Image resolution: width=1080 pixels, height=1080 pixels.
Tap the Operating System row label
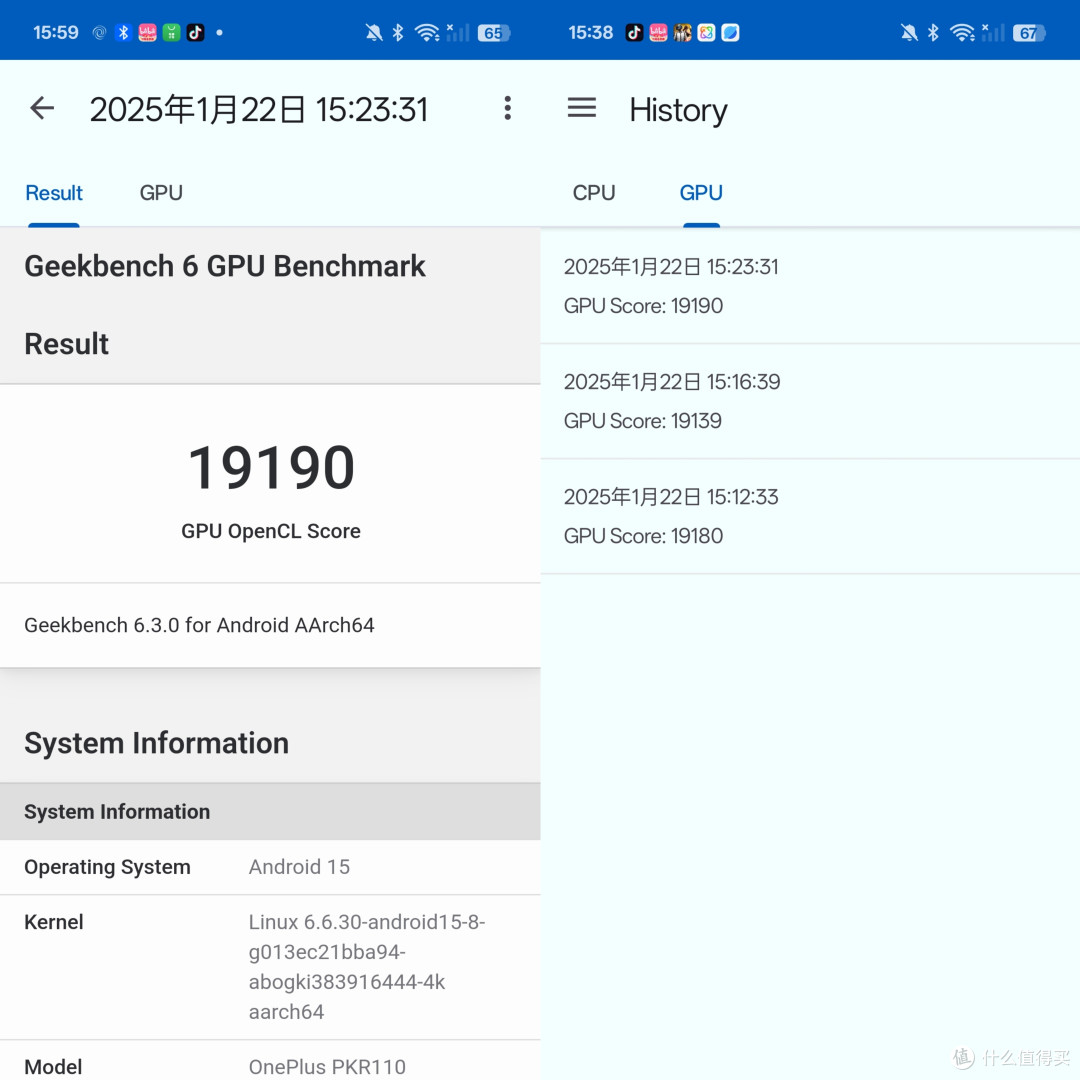point(107,866)
